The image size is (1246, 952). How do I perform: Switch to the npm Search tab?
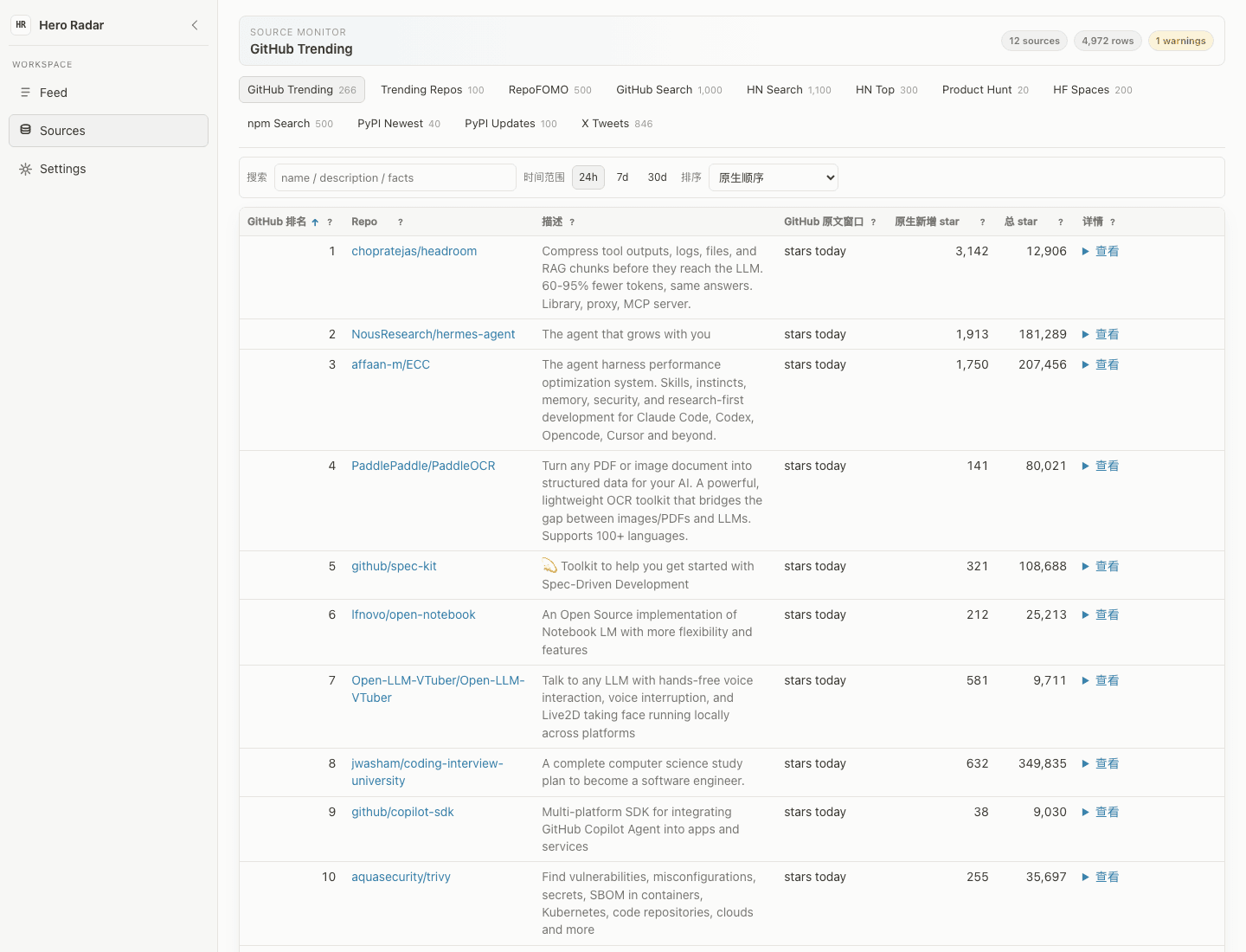coord(290,124)
